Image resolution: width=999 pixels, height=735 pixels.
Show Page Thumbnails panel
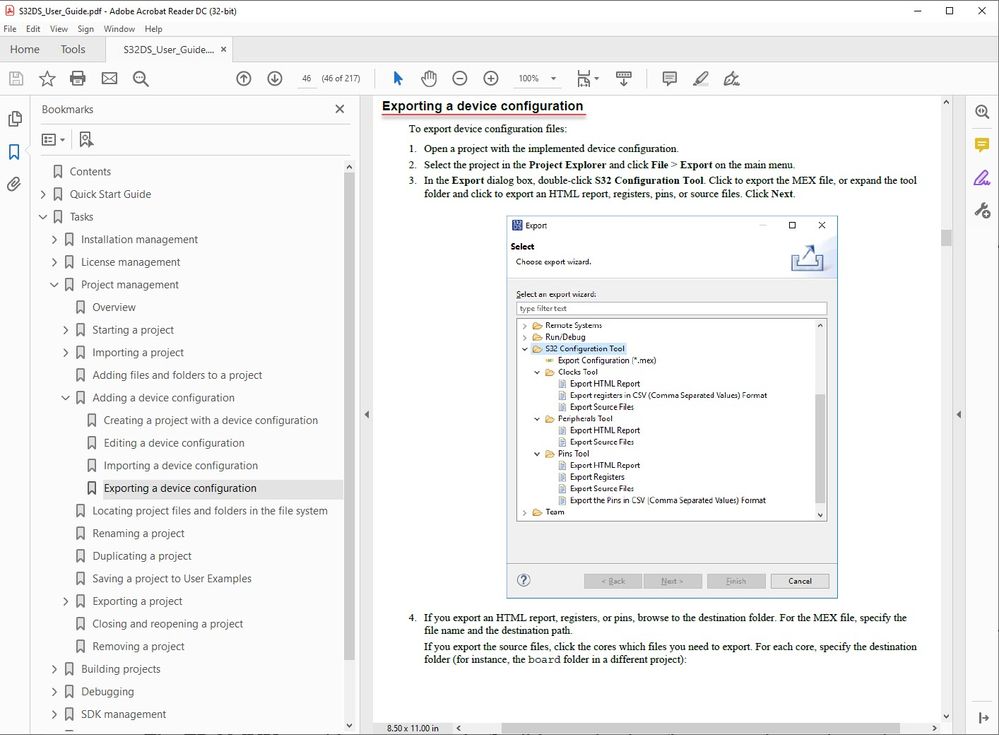(14, 119)
